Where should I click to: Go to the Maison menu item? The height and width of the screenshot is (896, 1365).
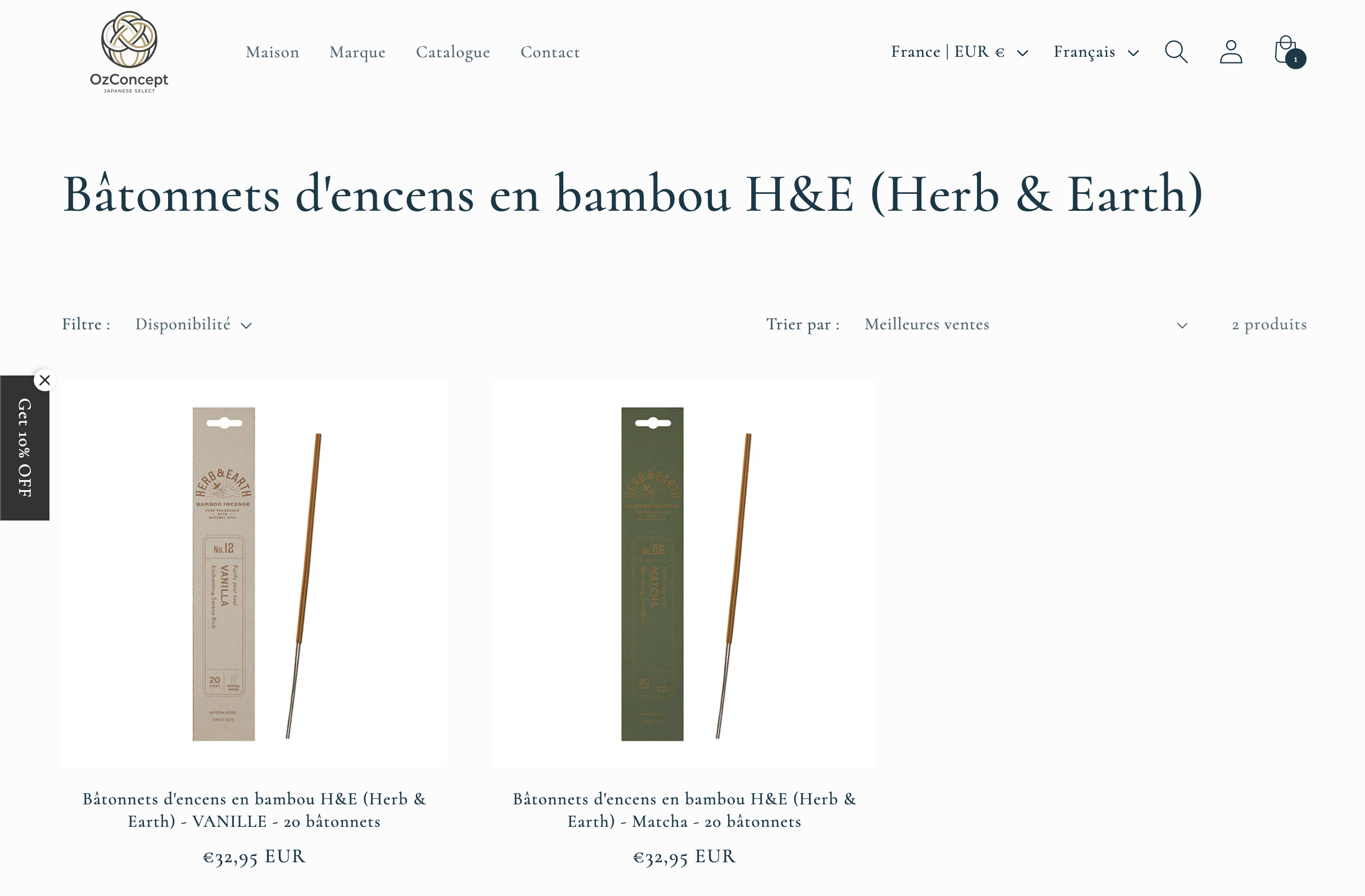click(x=273, y=52)
